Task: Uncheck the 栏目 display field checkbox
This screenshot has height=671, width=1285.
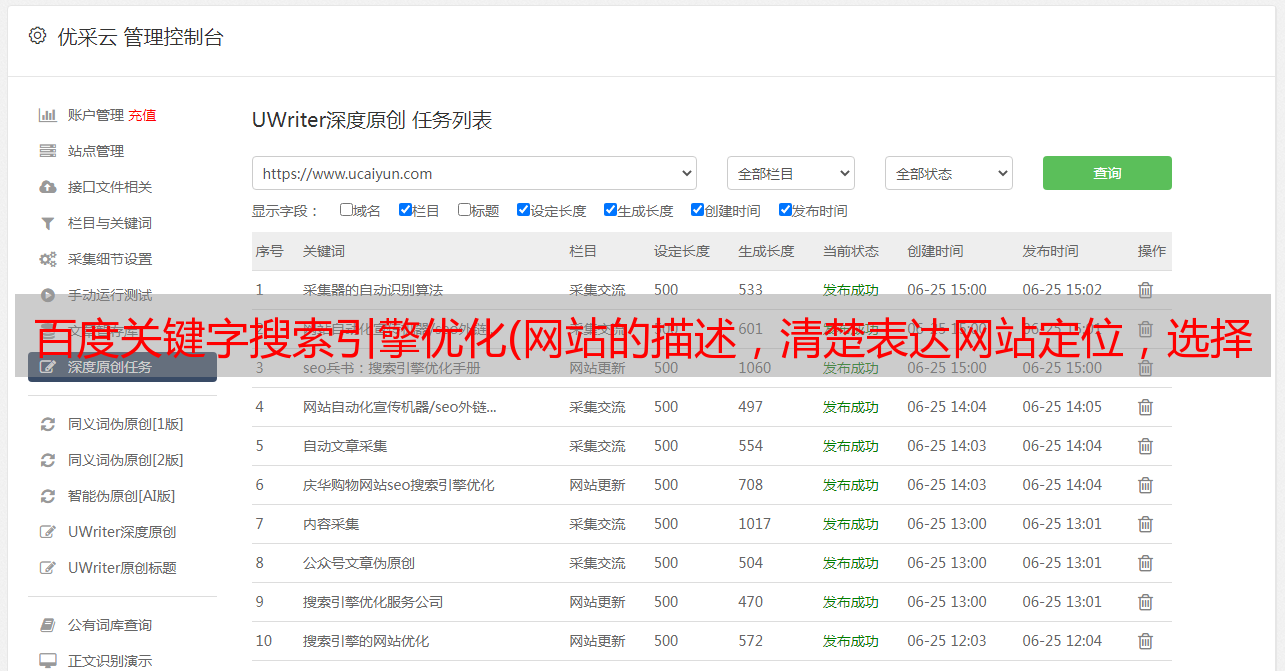Action: click(x=405, y=210)
